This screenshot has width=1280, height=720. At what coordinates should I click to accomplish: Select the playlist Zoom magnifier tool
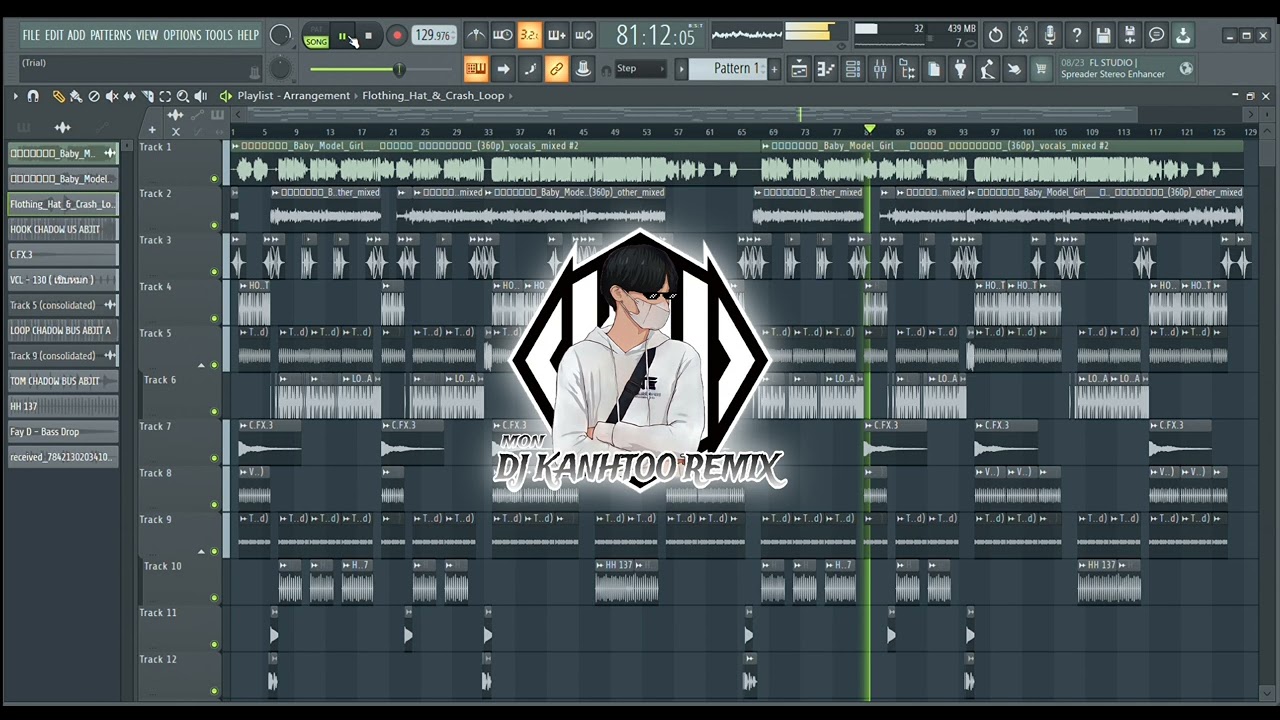coord(183,96)
